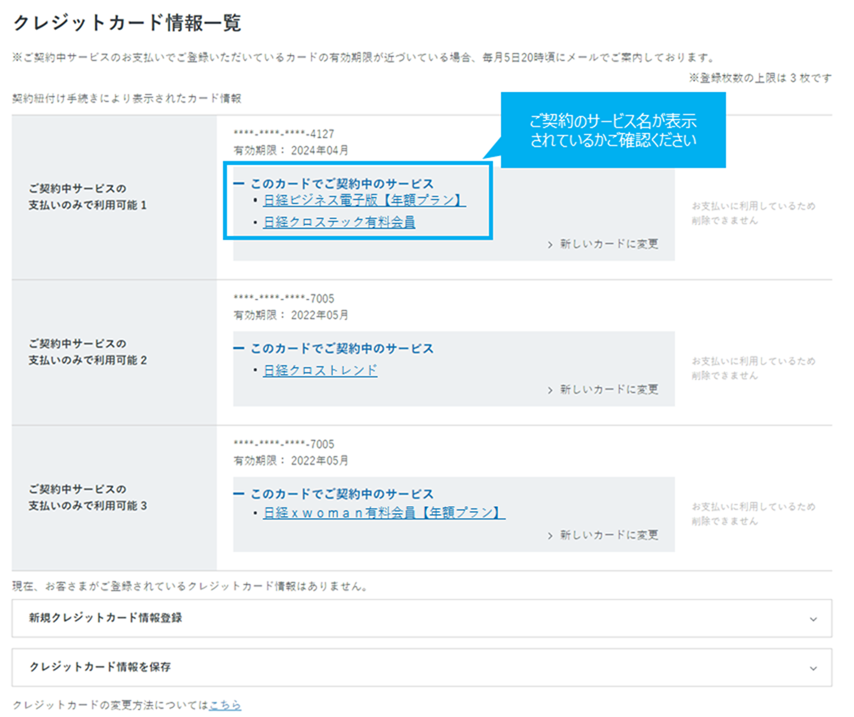The width and height of the screenshot is (854, 717).
Task: Click ※登録枚数の上限は 3 枚です note
Action: [760, 78]
